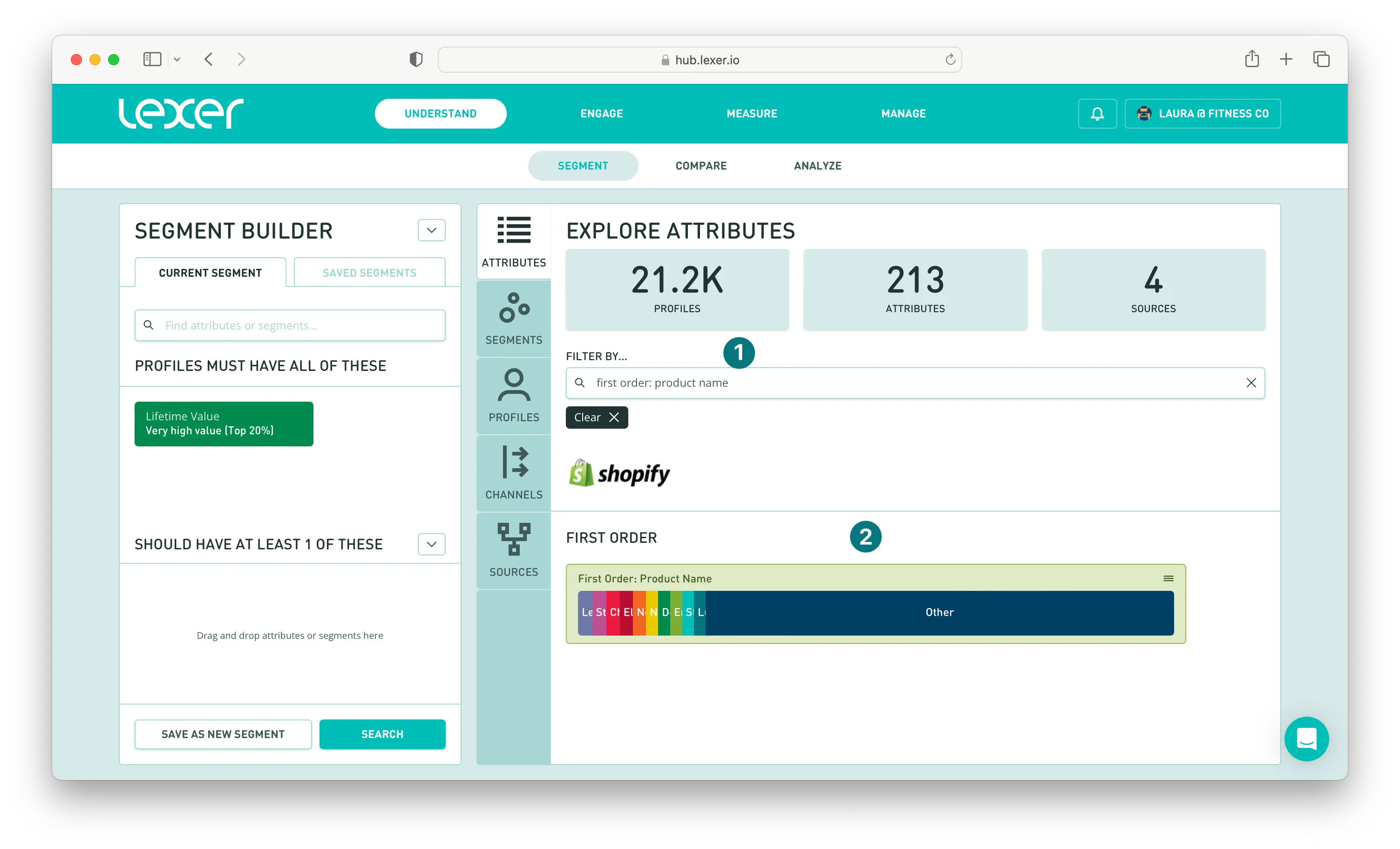The height and width of the screenshot is (849, 1400).
Task: Open the First Order: Product Name hamburger menu
Action: coord(1168,578)
